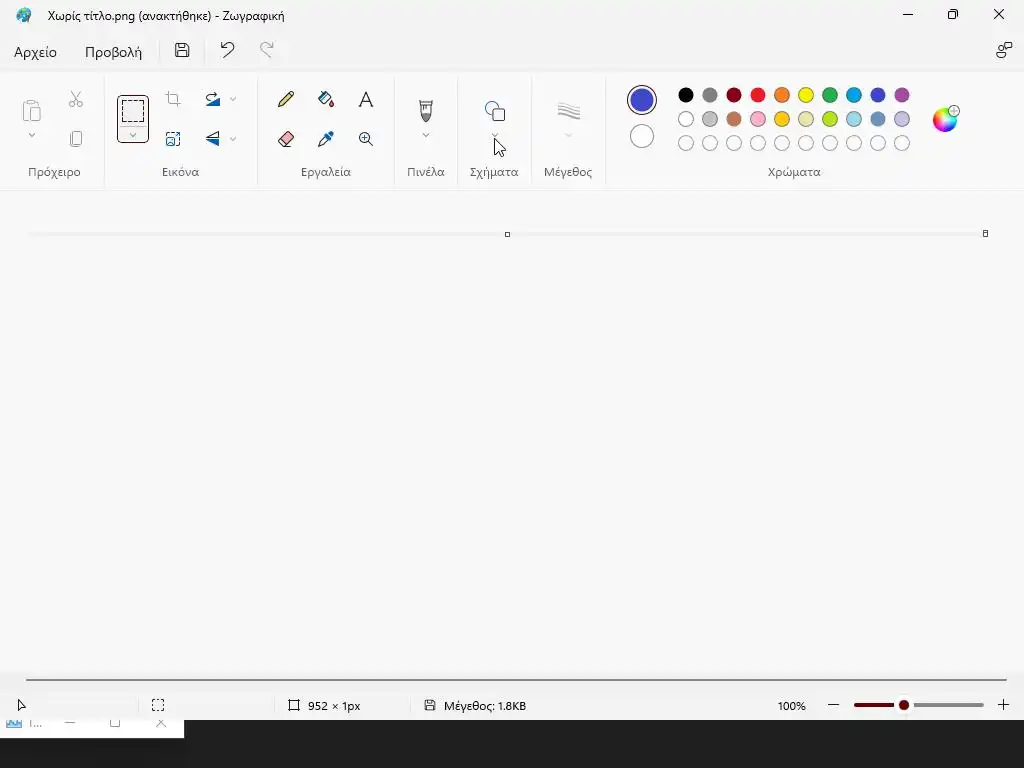Pick the lime green color swatch

click(x=830, y=119)
